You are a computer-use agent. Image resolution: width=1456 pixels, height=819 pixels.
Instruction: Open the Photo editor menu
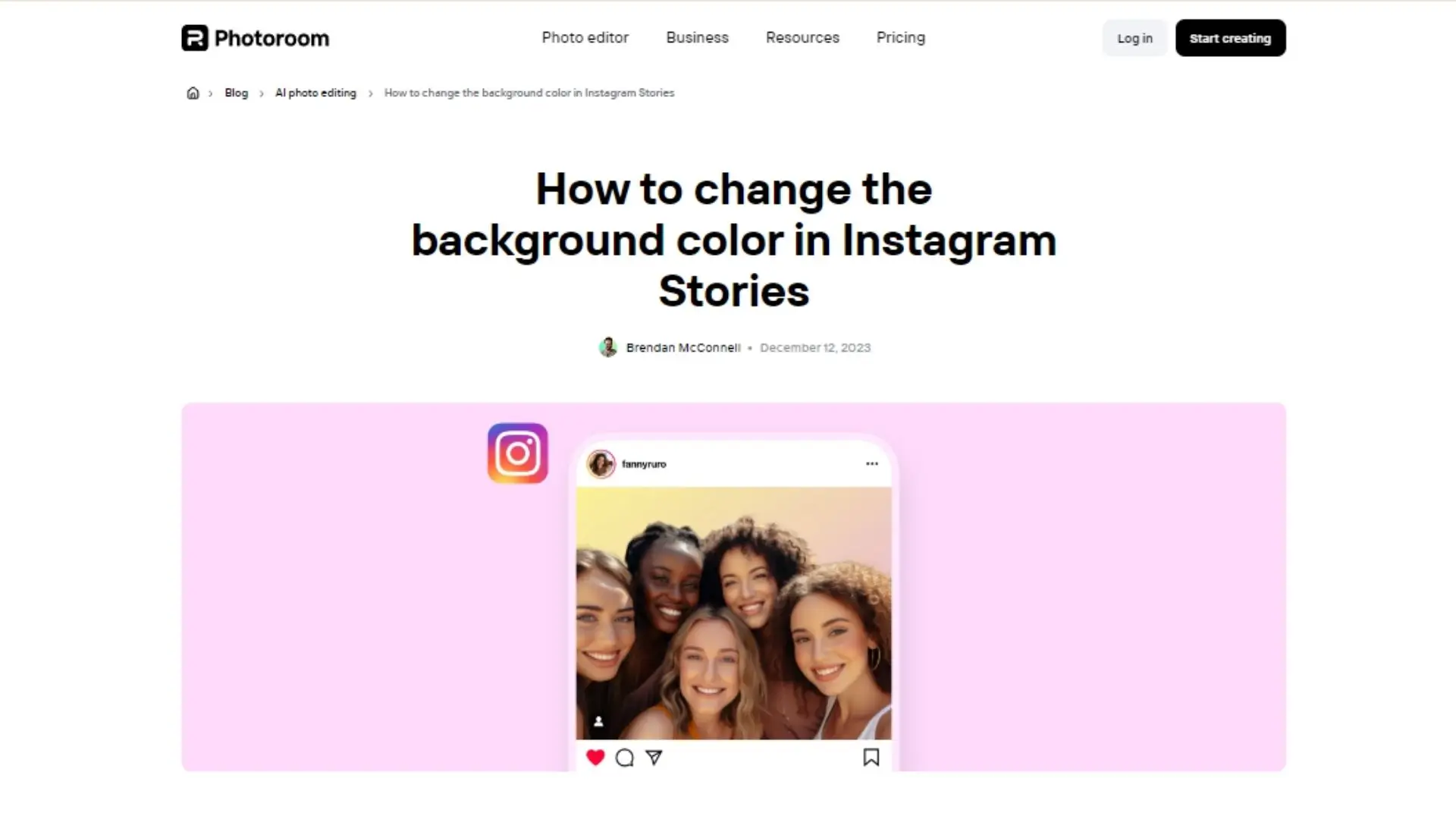coord(585,37)
